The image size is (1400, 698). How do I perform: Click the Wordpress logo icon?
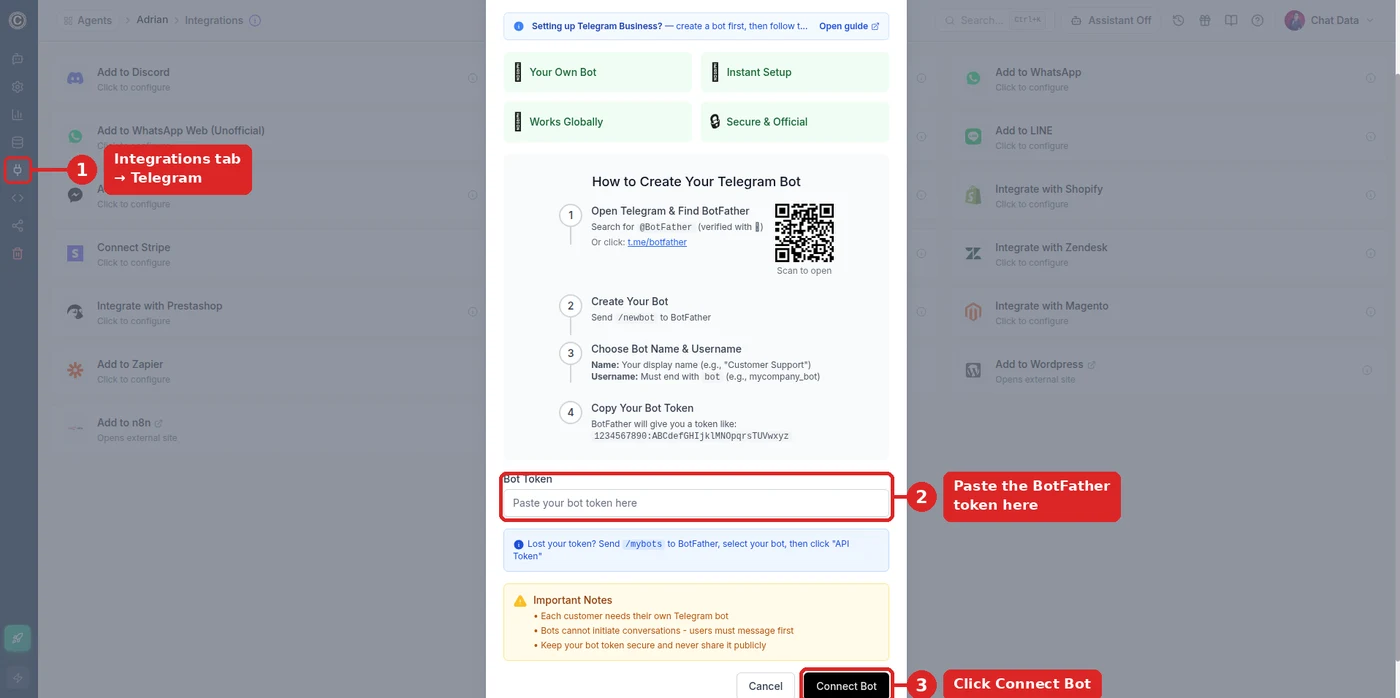pos(973,371)
